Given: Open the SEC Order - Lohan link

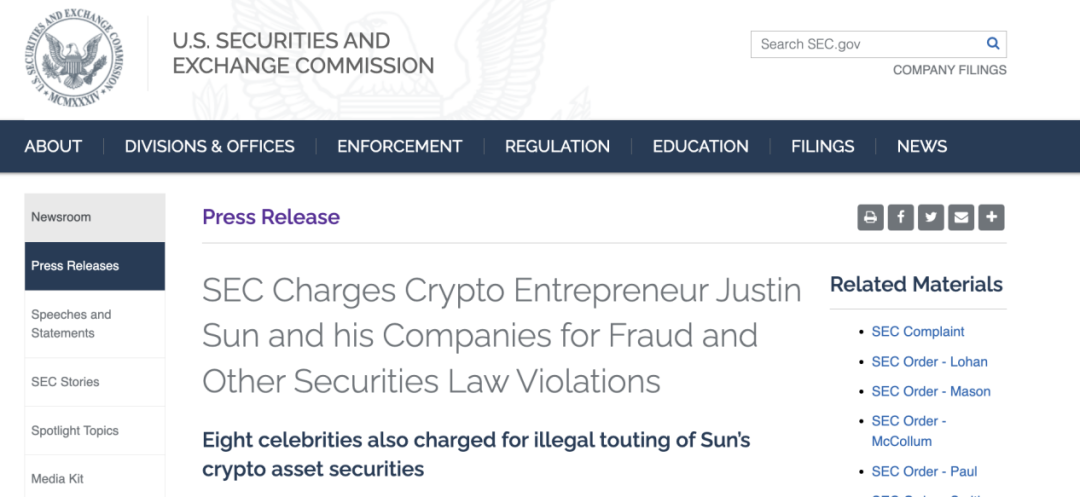Looking at the screenshot, I should pyautogui.click(x=929, y=361).
